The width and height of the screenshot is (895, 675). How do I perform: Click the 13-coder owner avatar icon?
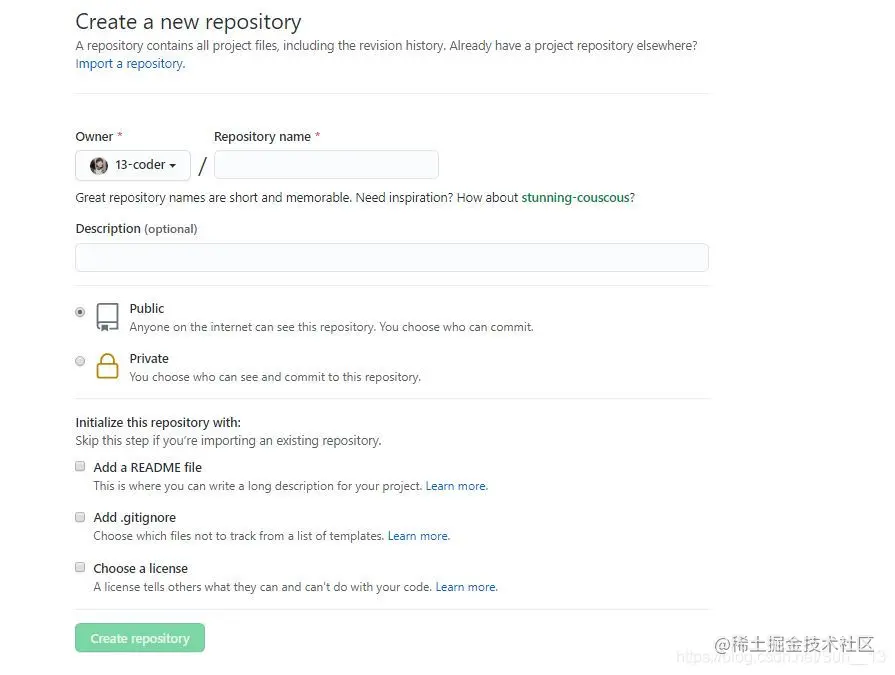coord(99,165)
